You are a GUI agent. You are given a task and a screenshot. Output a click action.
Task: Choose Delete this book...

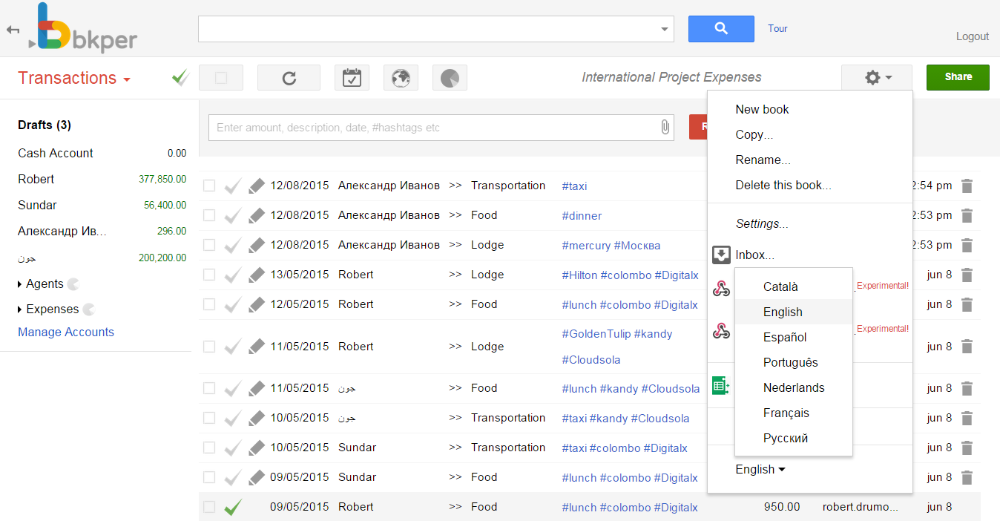[x=783, y=185]
